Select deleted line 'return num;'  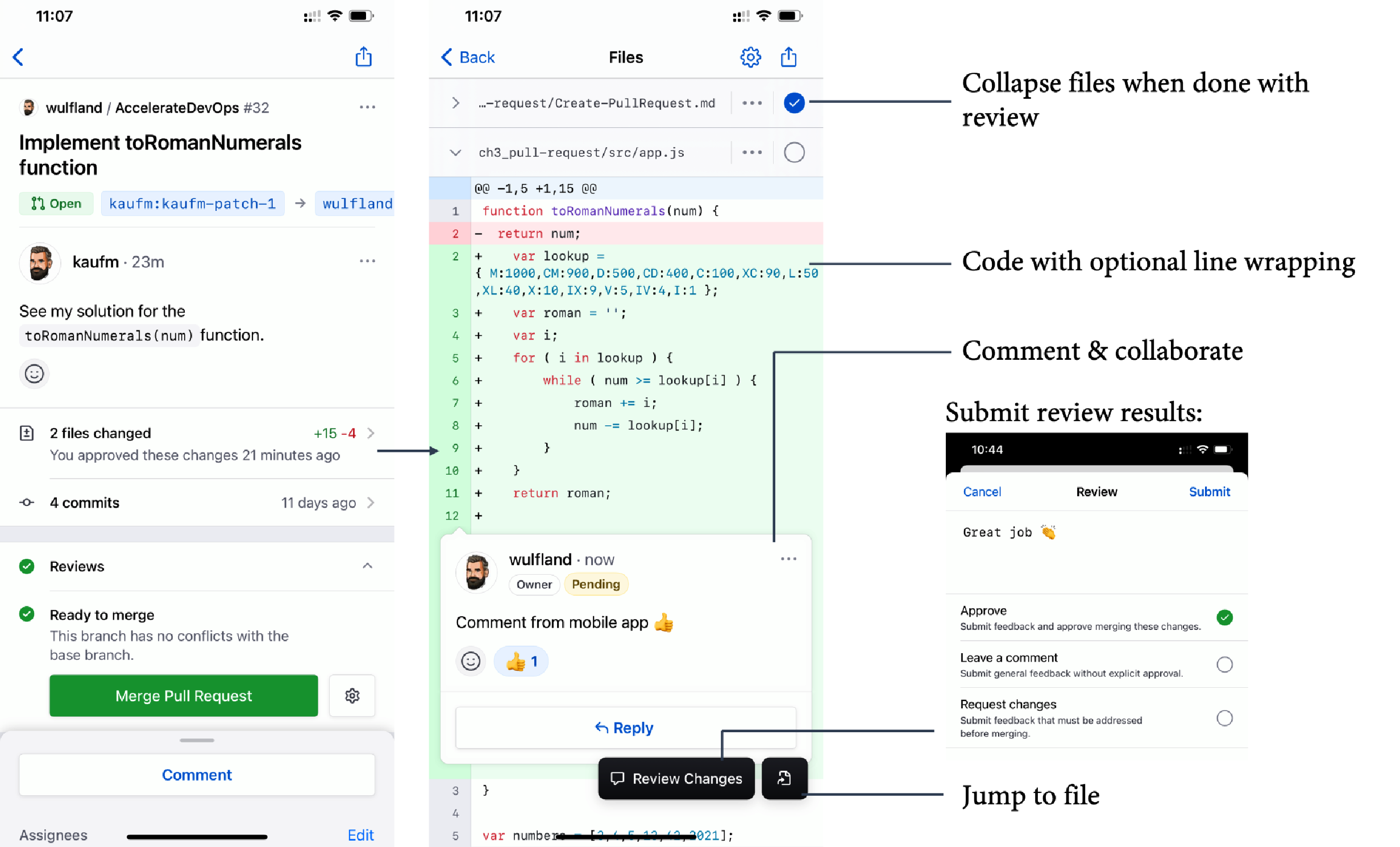[626, 233]
